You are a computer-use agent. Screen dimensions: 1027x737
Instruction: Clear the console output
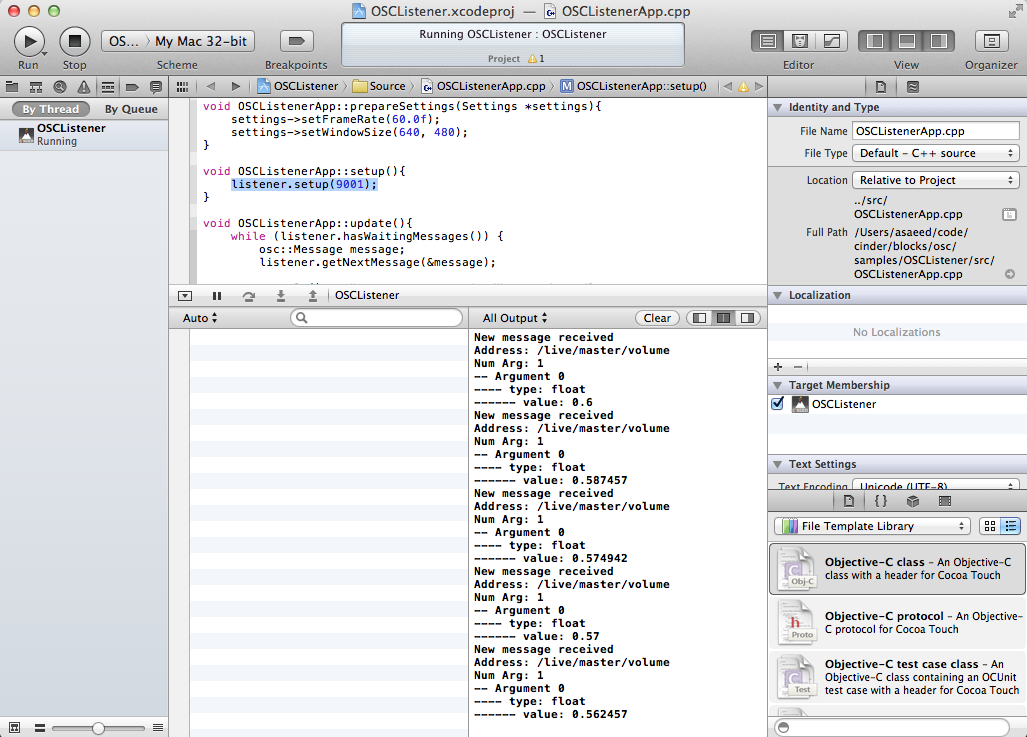pyautogui.click(x=657, y=318)
